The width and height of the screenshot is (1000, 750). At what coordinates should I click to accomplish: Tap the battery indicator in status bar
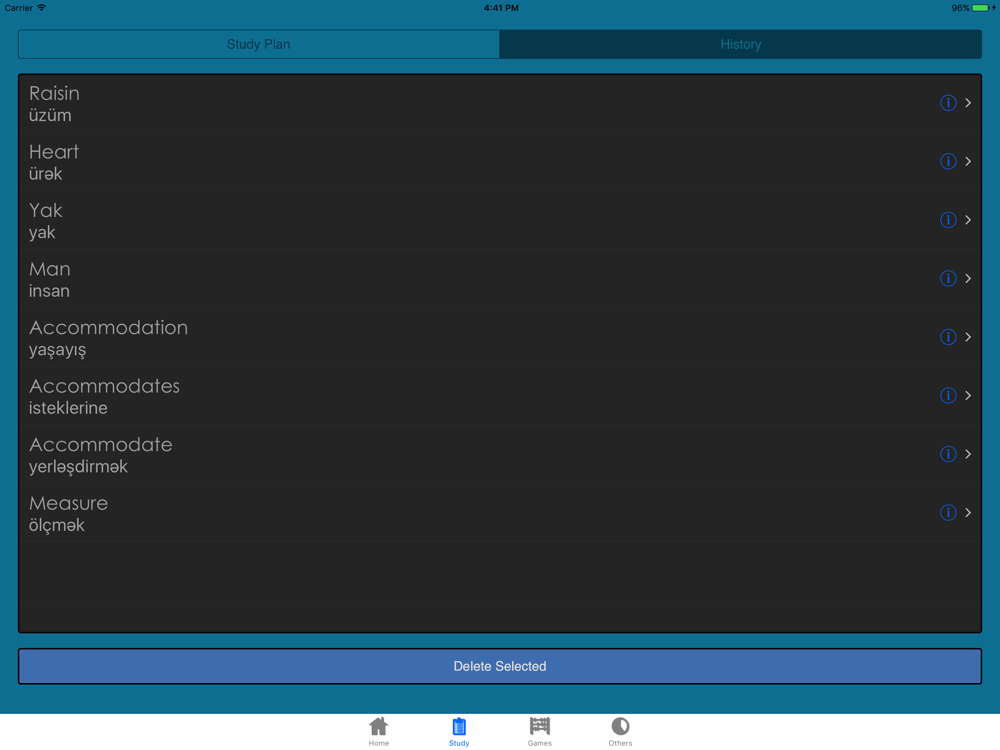980,8
